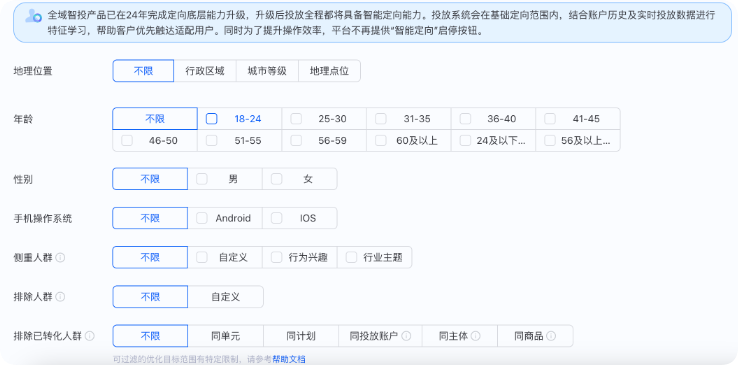Select 地理点位 for 地理位置
Image resolution: width=738 pixels, height=365 pixels.
329,71
